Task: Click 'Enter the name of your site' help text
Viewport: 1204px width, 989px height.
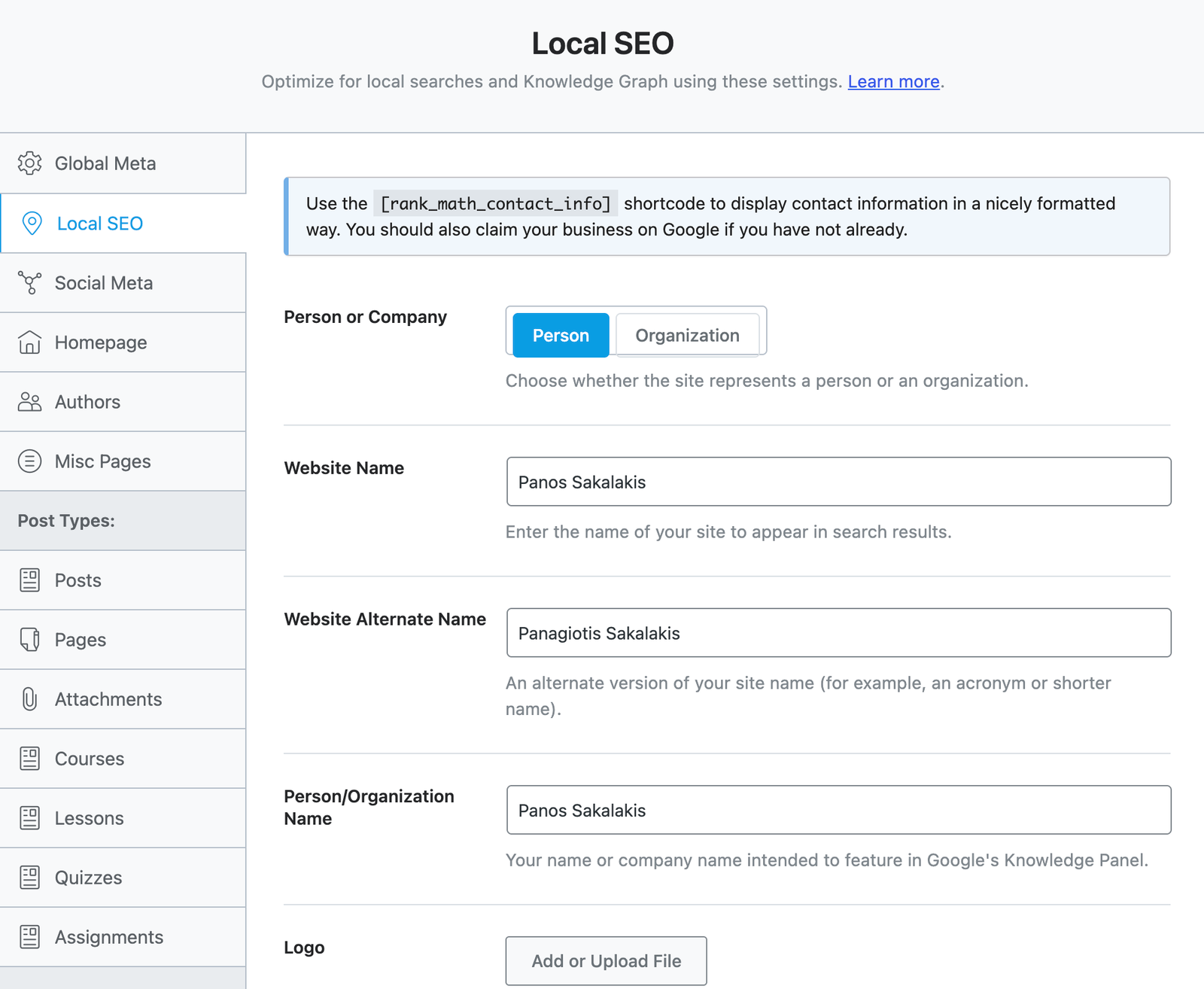Action: (x=728, y=532)
